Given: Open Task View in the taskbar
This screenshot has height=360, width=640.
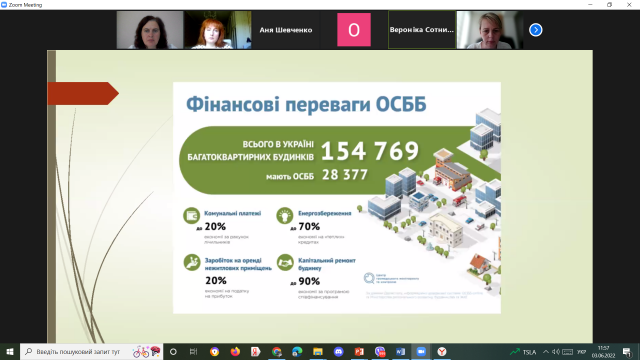Looking at the screenshot, I should [x=193, y=351].
